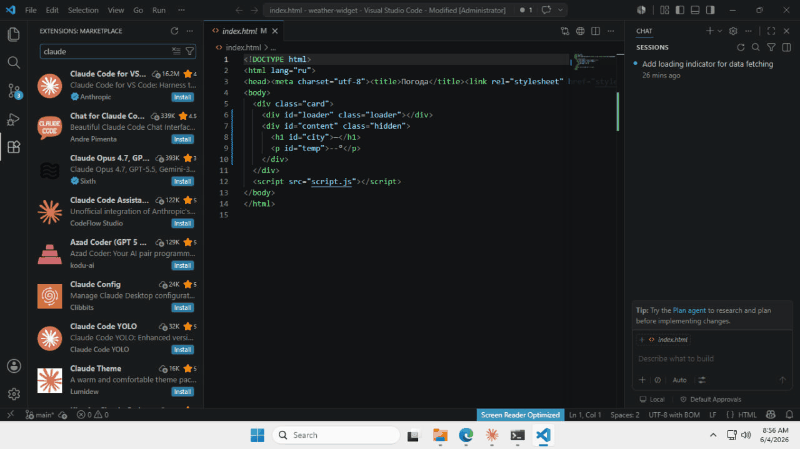800x449 pixels.
Task: Click the editor minimap slider
Action: coord(594,60)
